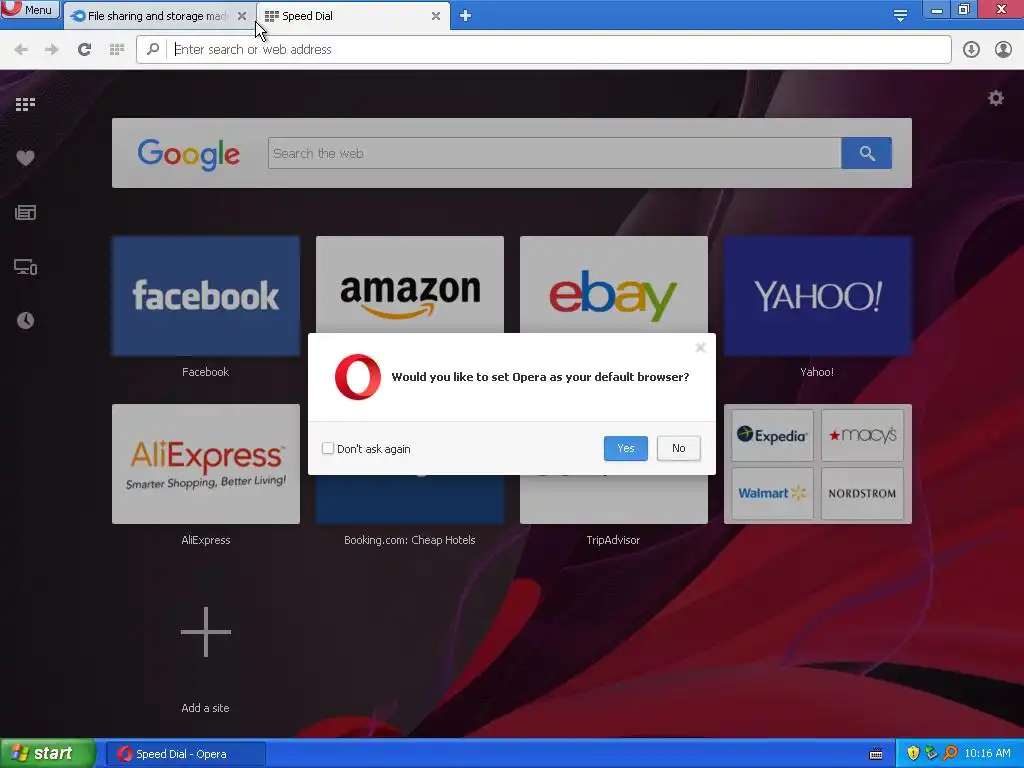Go back with the back arrow

pos(21,50)
